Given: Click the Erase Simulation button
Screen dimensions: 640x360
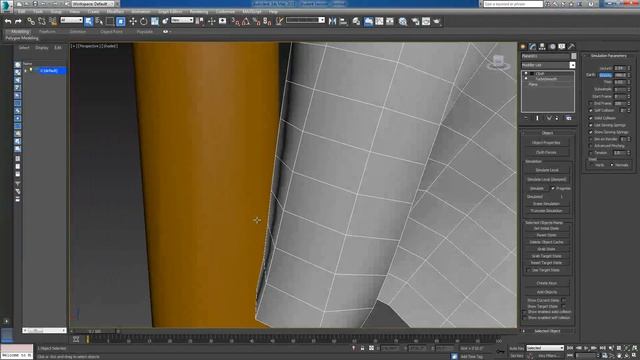Looking at the screenshot, I should pos(546,204).
